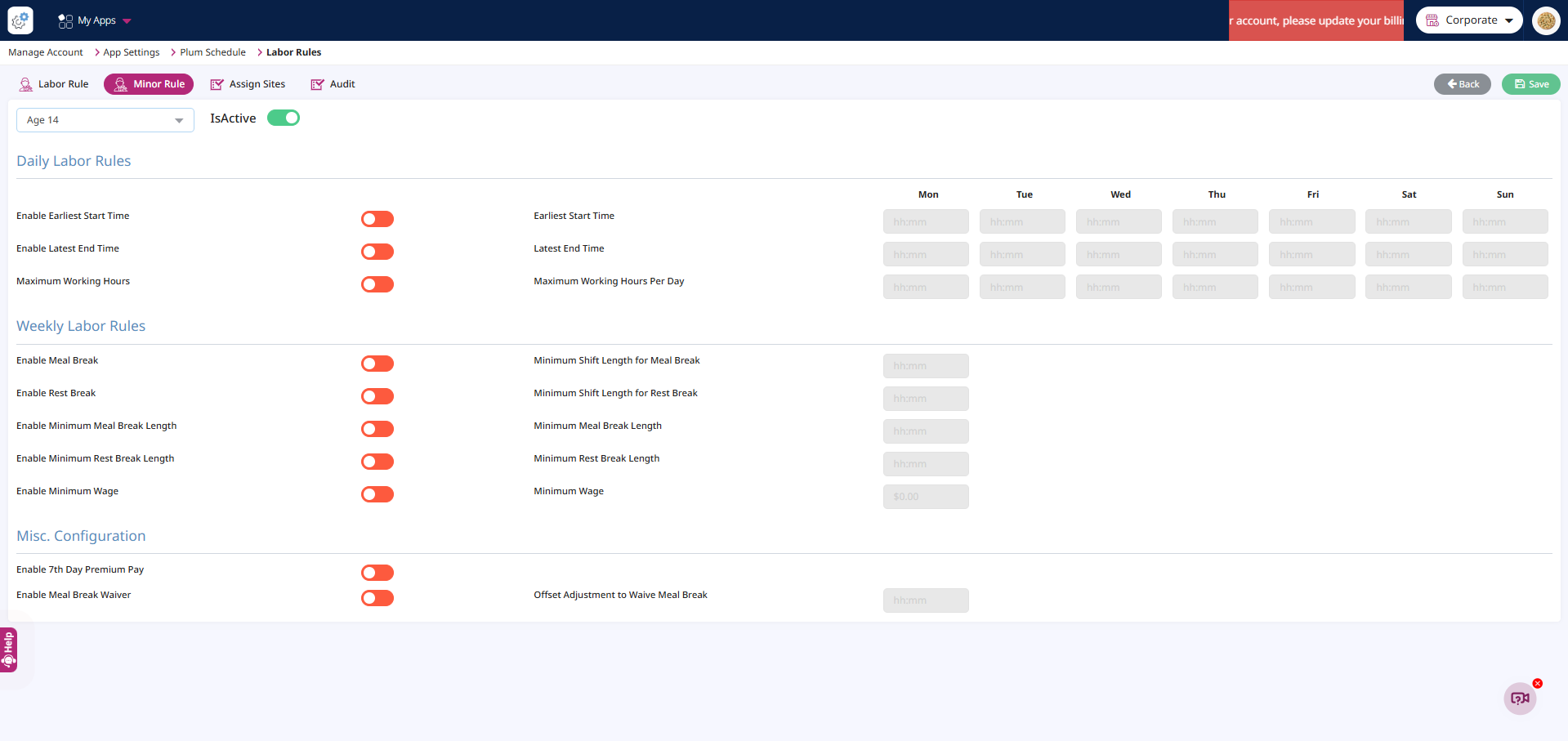1568x741 pixels.
Task: Dismiss the chat widget red close badge
Action: (1538, 683)
